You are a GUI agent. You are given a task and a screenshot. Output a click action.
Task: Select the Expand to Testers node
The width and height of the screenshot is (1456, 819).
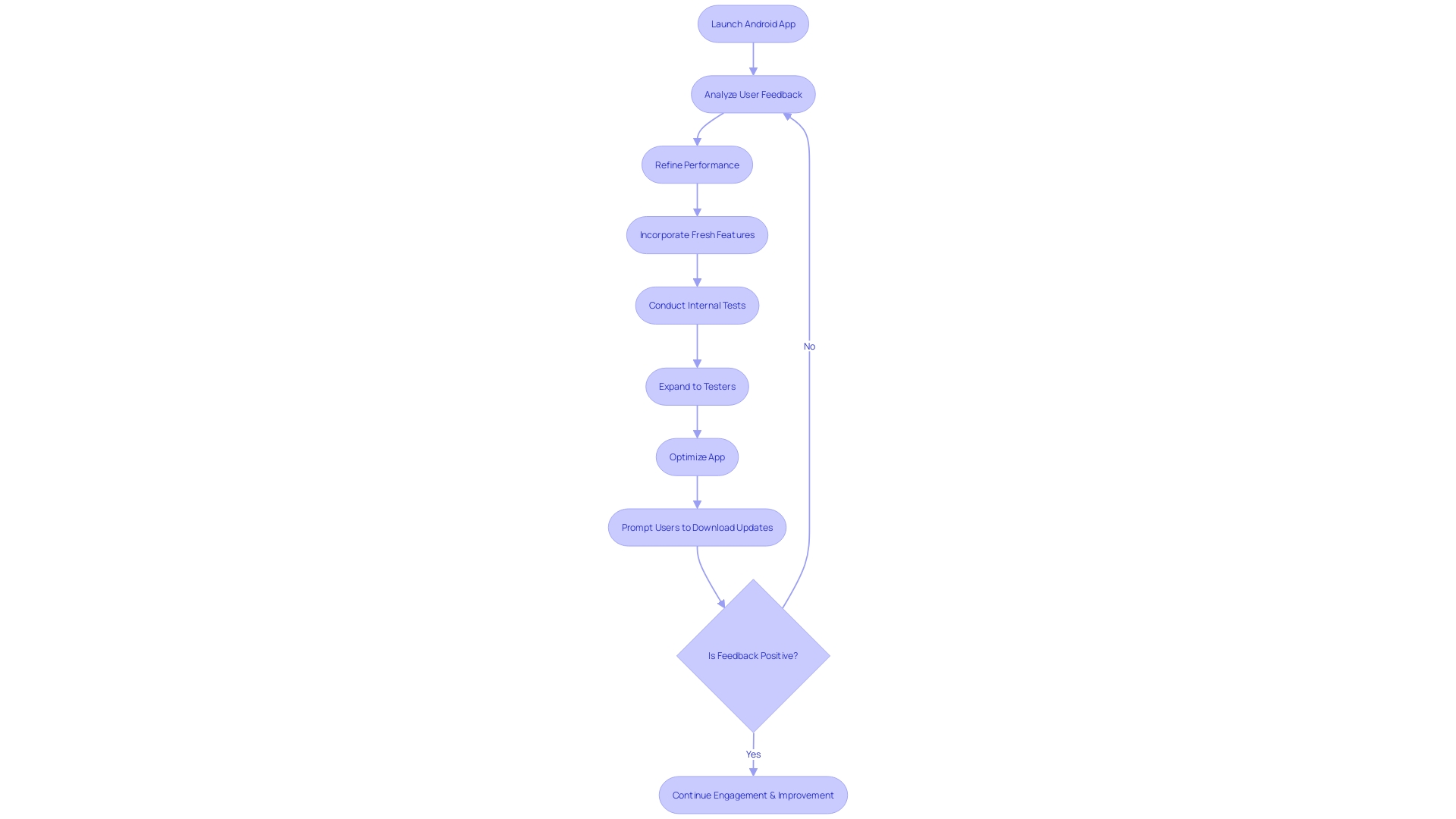tap(697, 386)
